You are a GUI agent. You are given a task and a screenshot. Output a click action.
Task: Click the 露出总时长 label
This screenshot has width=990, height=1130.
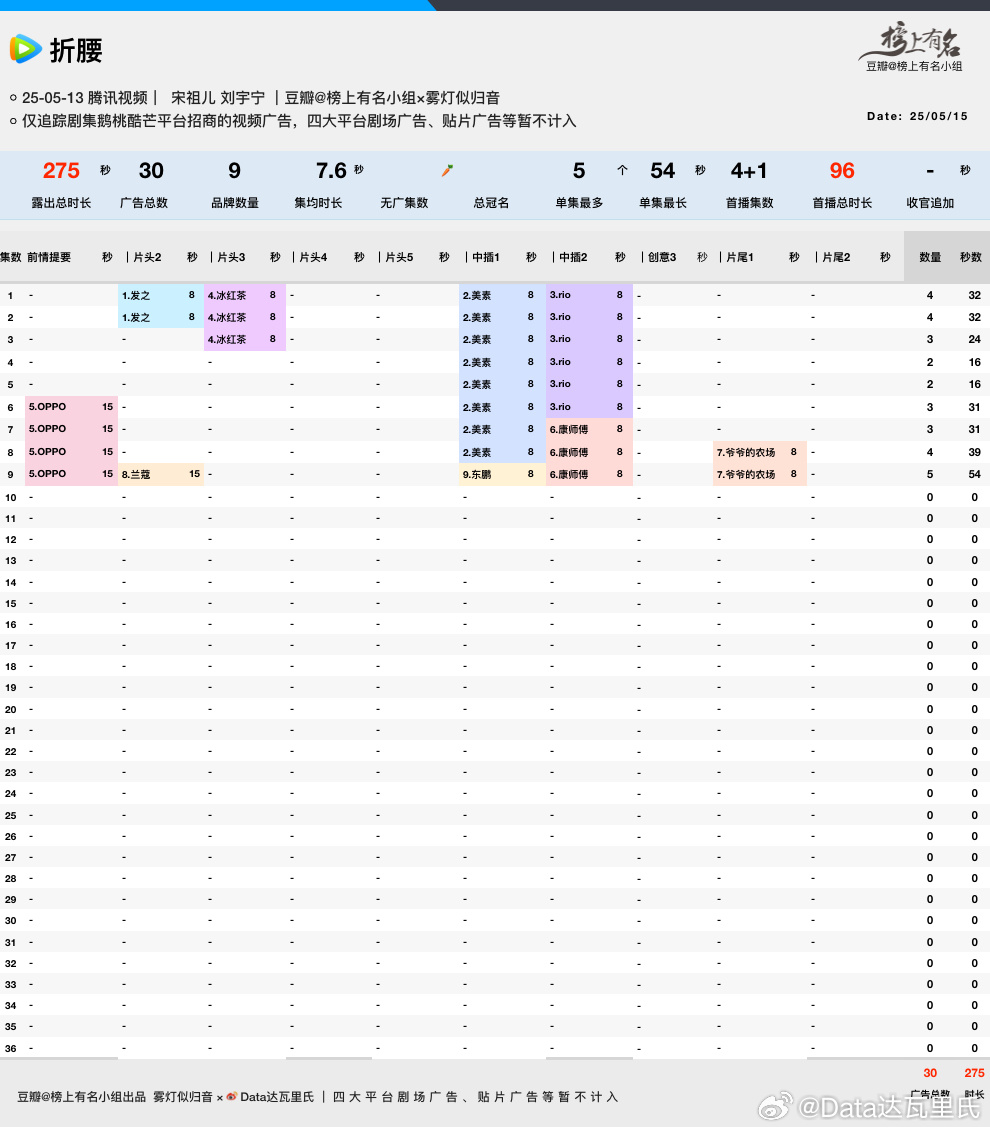(x=61, y=203)
